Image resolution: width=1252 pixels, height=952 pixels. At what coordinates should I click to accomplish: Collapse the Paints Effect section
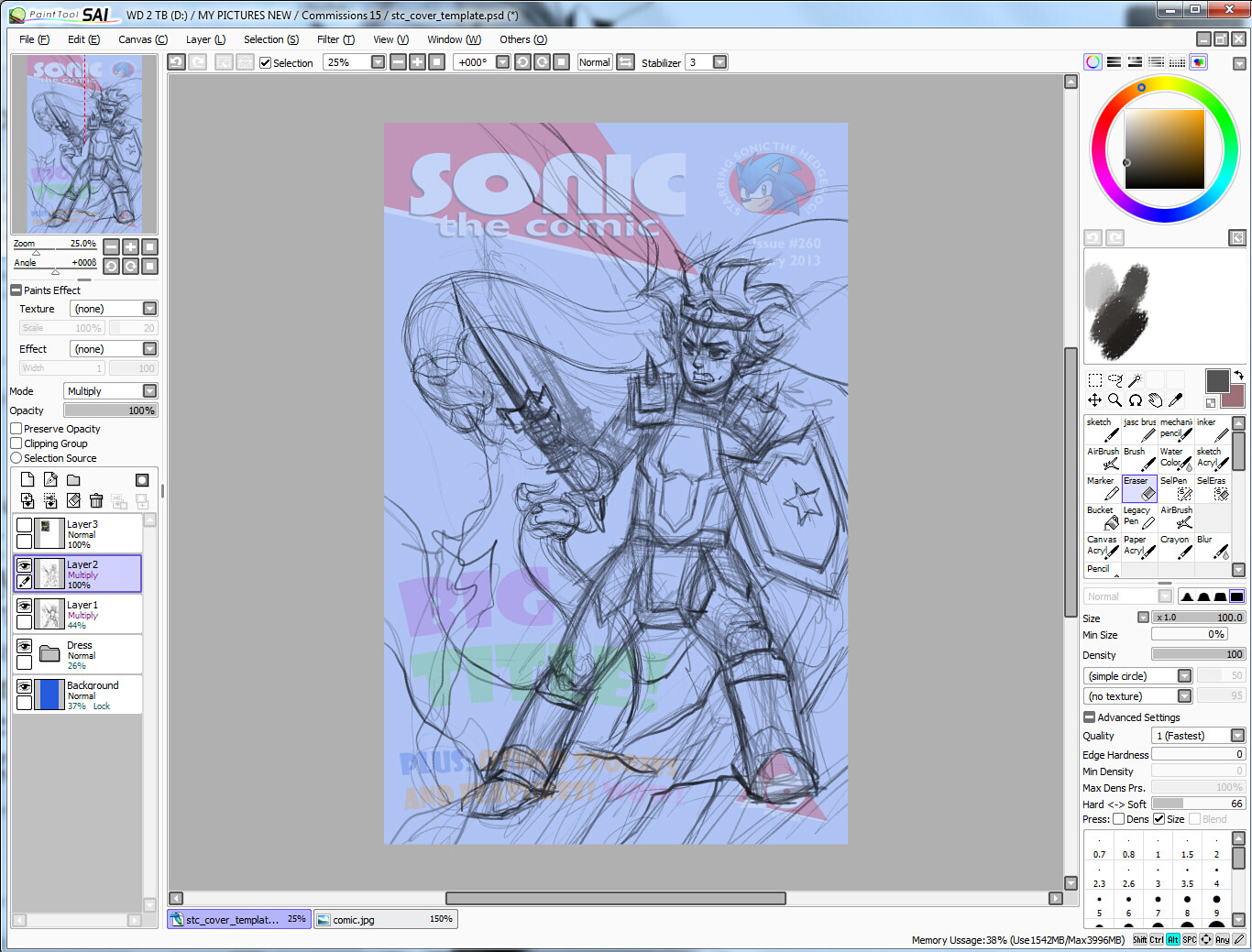coord(16,290)
